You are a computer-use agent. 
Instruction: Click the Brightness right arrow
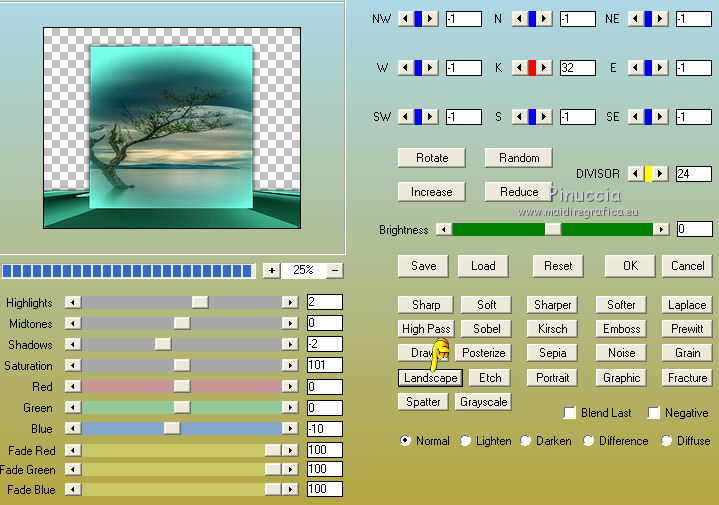(661, 229)
